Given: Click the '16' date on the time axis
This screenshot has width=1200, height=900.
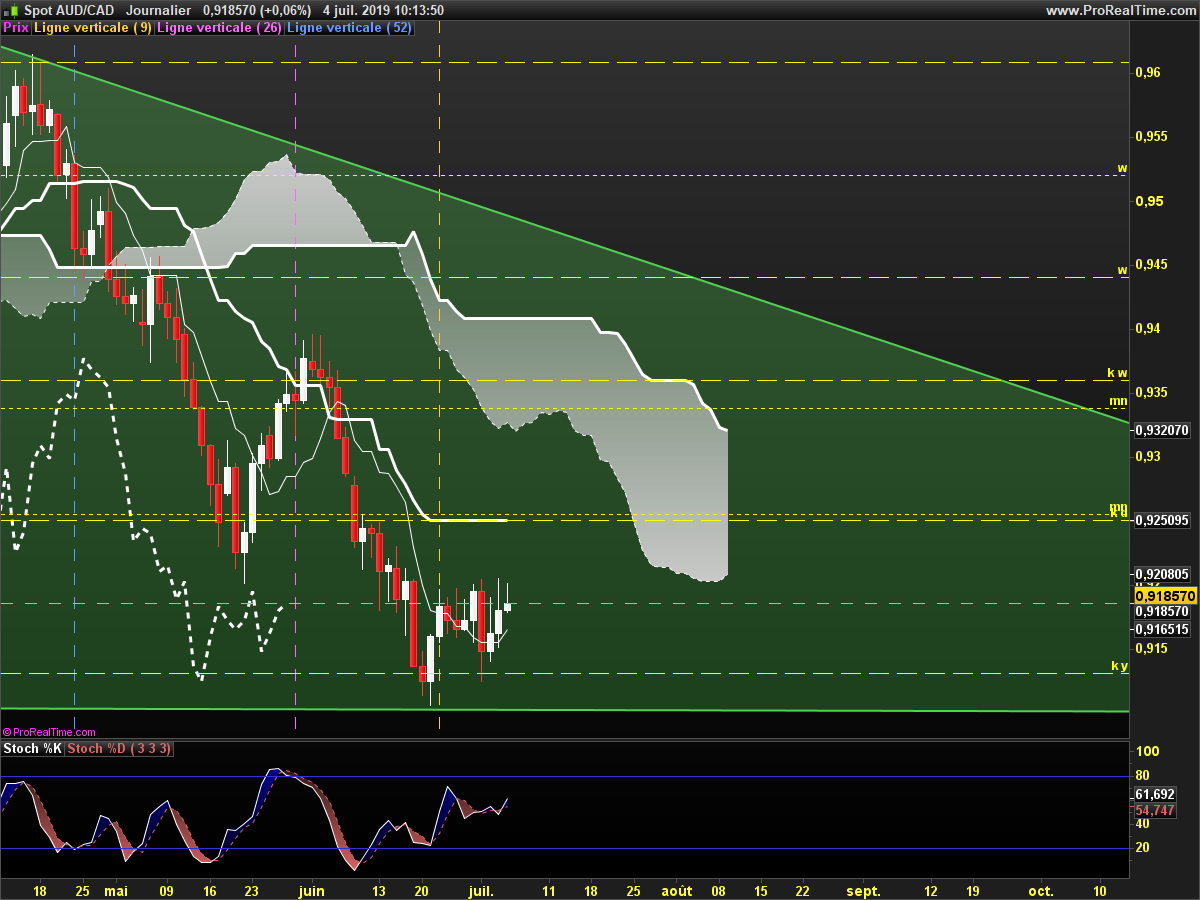Looking at the screenshot, I should pyautogui.click(x=209, y=890).
